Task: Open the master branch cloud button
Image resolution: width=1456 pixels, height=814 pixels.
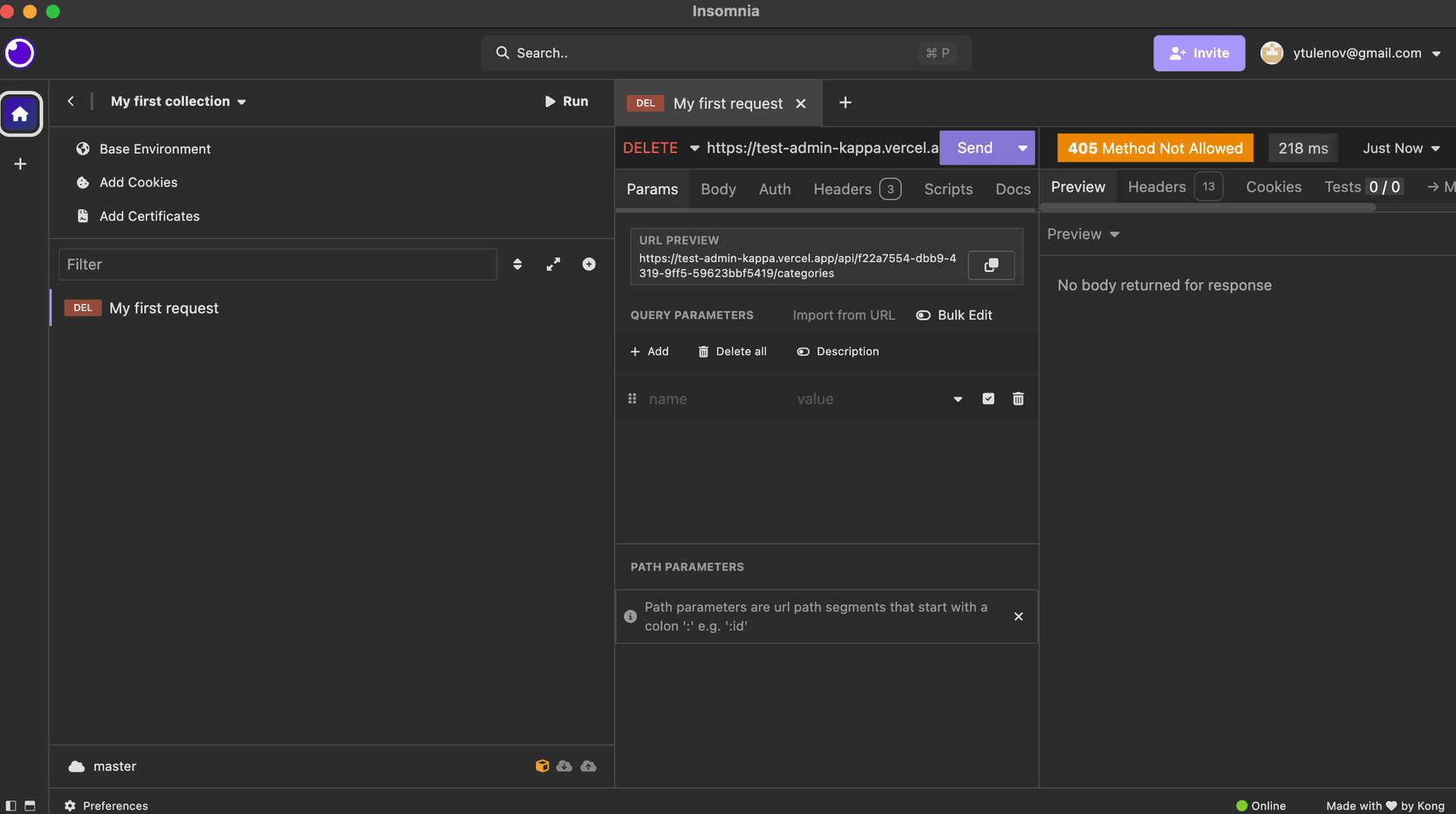Action: click(102, 766)
